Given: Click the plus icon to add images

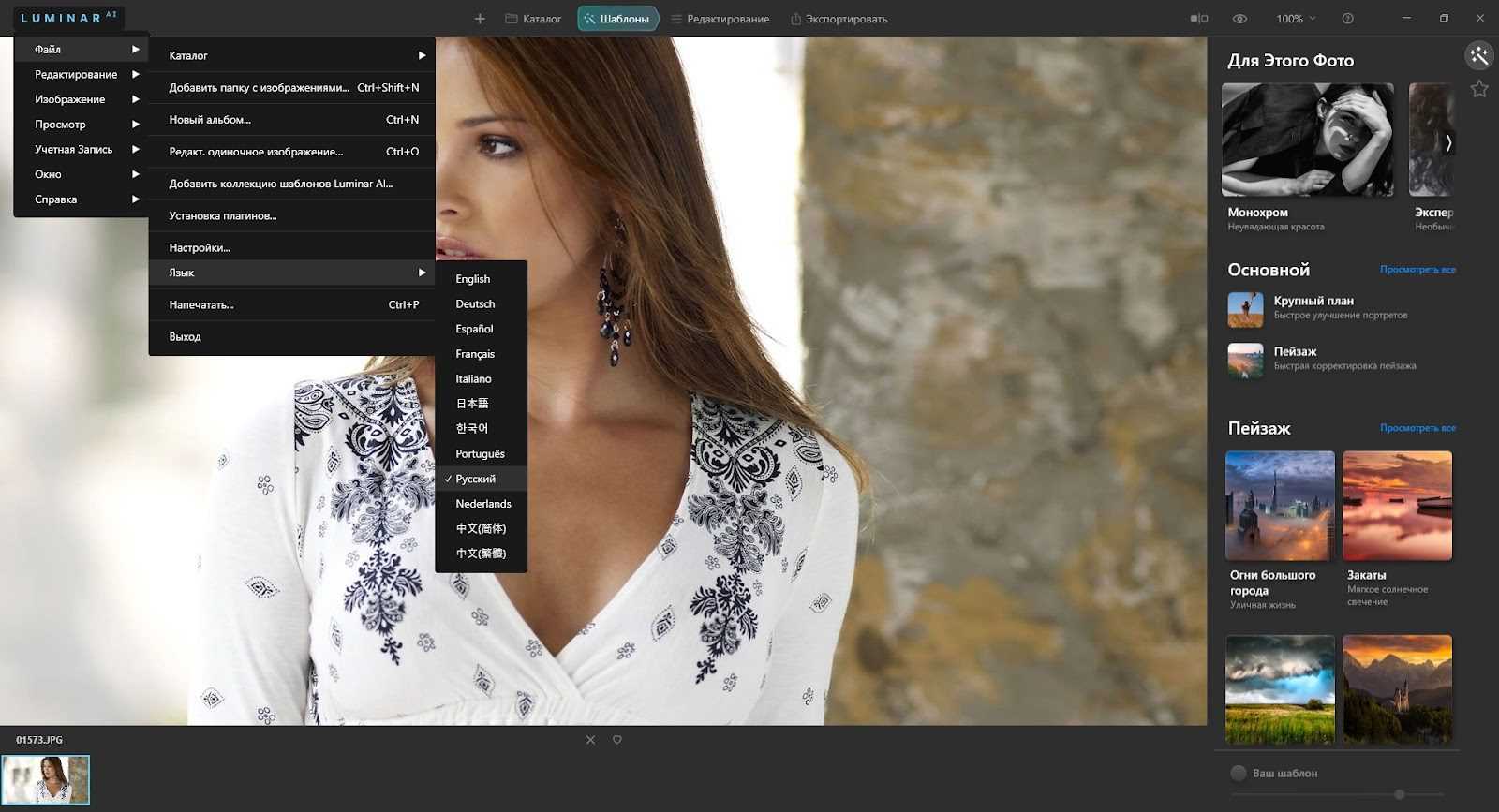Looking at the screenshot, I should 480,19.
